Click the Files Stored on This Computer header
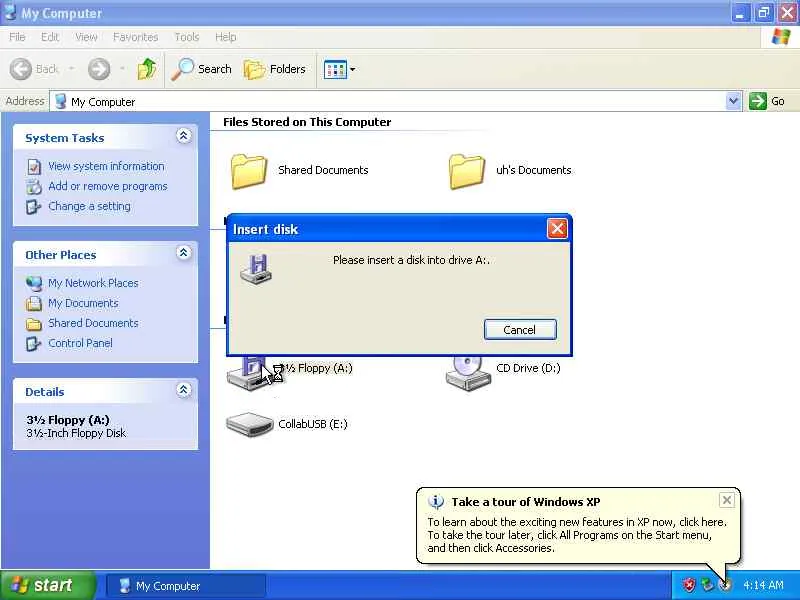Viewport: 800px width, 600px height. 307,122
